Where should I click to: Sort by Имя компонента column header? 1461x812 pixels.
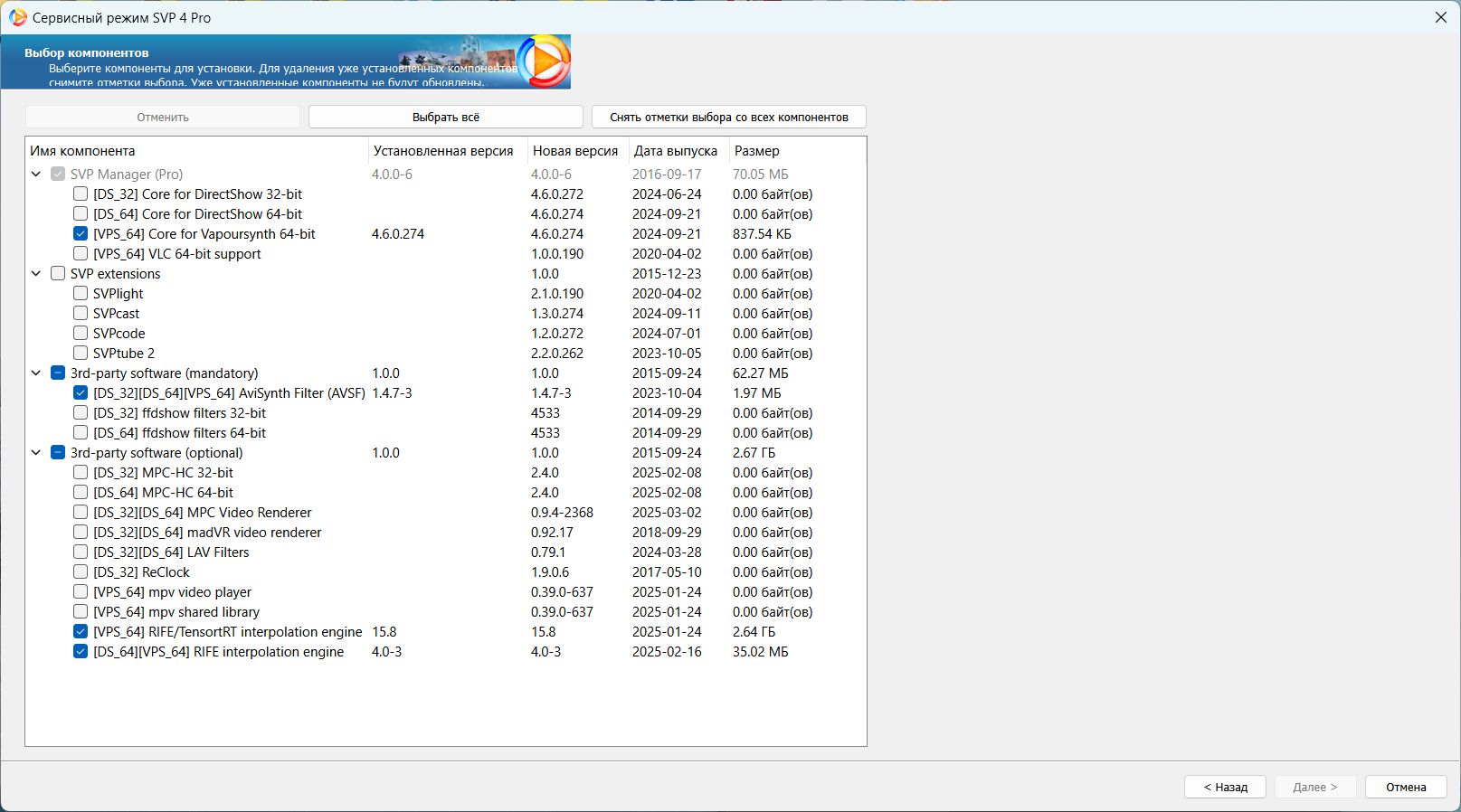[197, 151]
